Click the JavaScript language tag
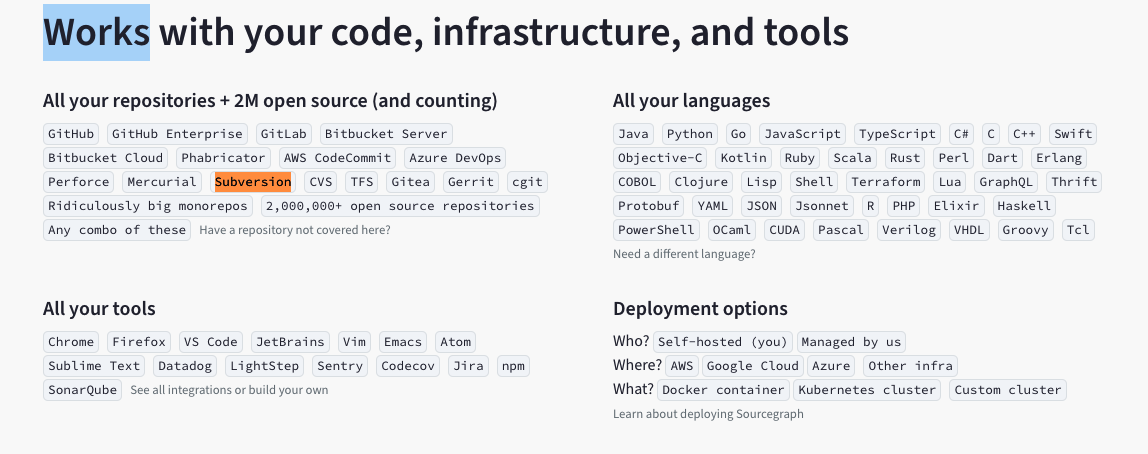1148x454 pixels. (x=802, y=134)
